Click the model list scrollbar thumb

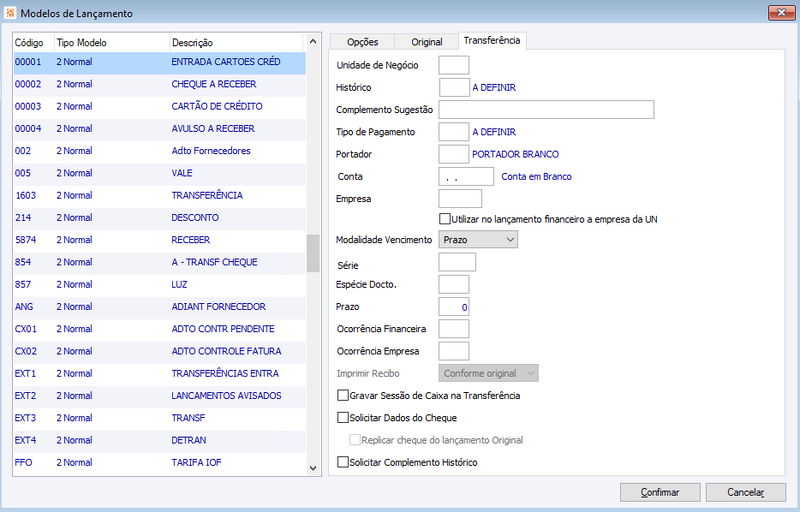click(x=313, y=253)
